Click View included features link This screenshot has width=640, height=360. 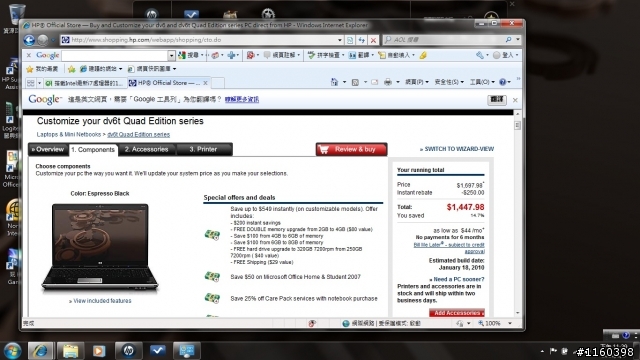(x=100, y=301)
